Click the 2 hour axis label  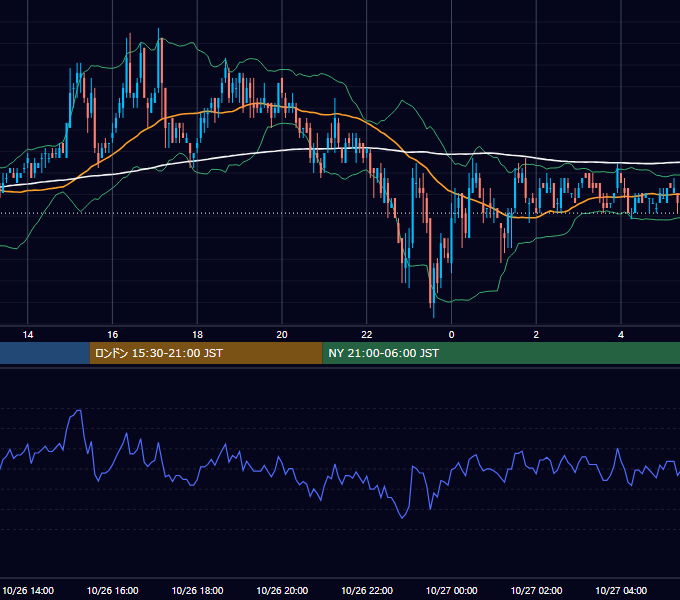coord(536,335)
